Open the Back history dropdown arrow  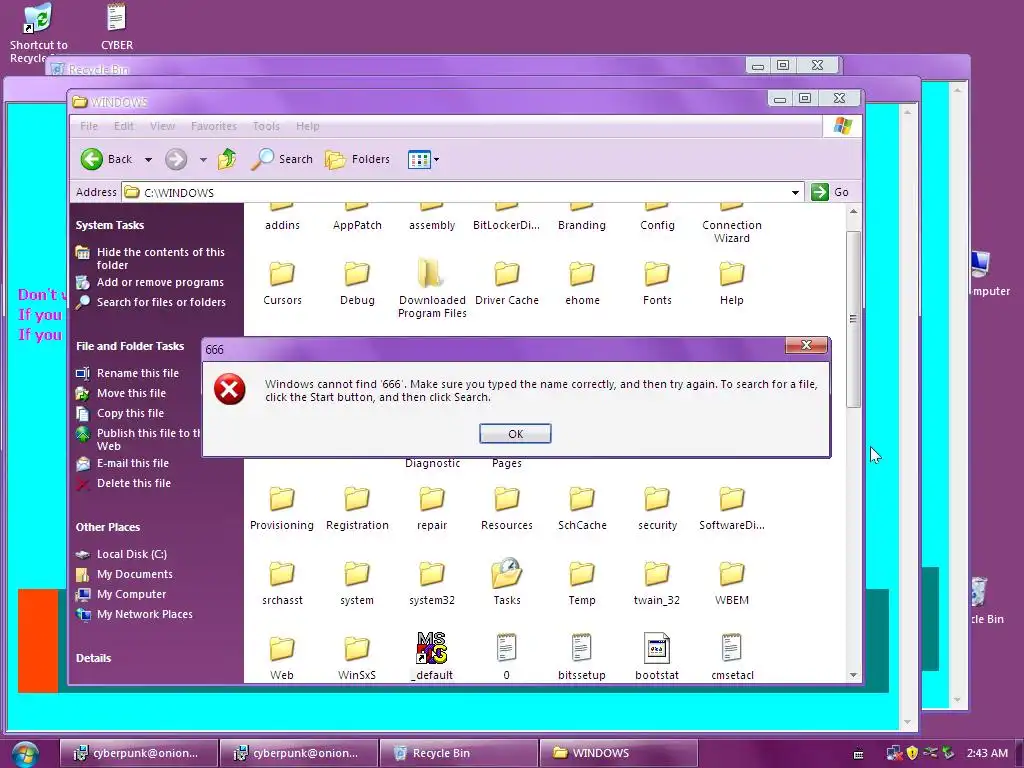coord(148,159)
